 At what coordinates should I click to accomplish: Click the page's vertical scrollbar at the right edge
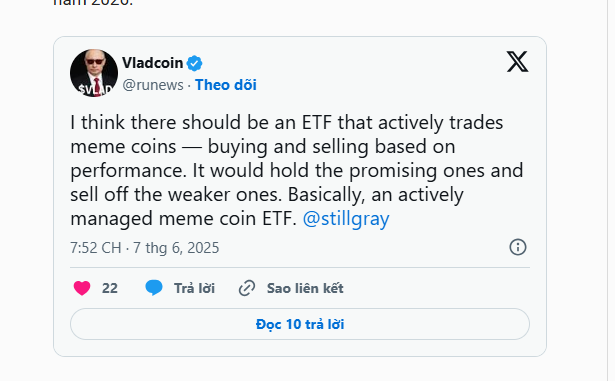[611, 190]
